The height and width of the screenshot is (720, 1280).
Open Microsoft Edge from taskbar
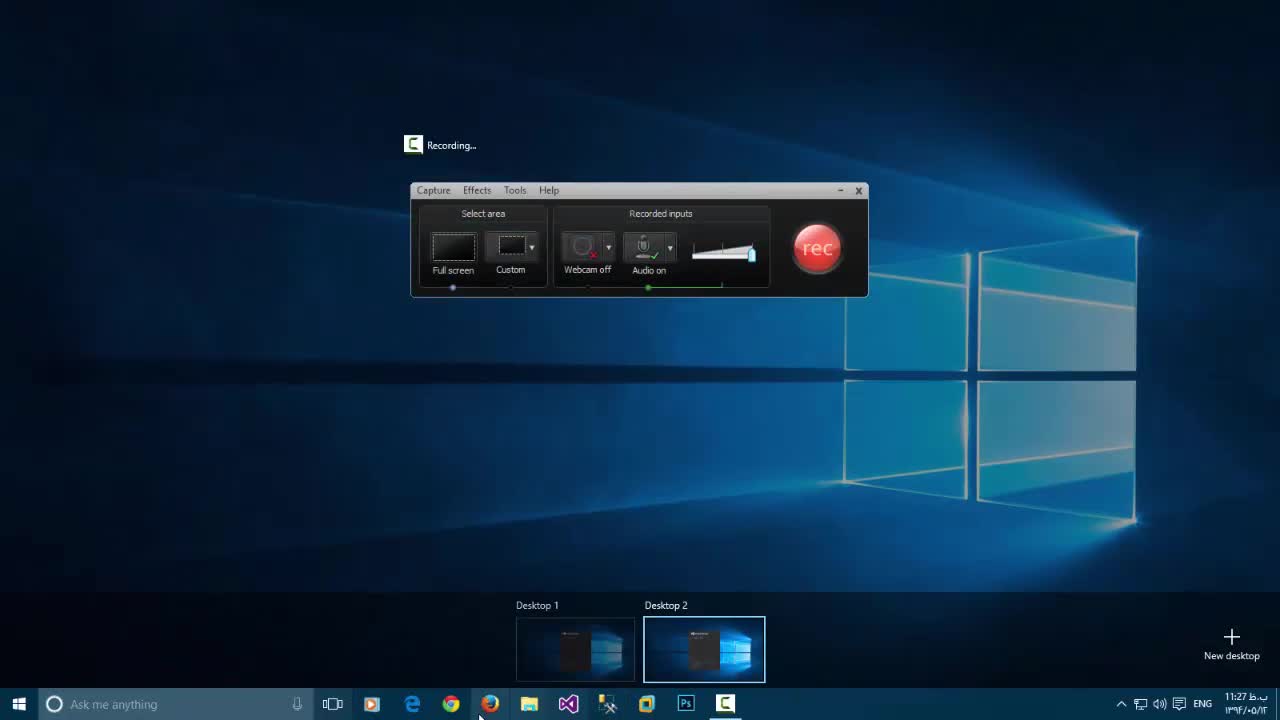tap(412, 704)
